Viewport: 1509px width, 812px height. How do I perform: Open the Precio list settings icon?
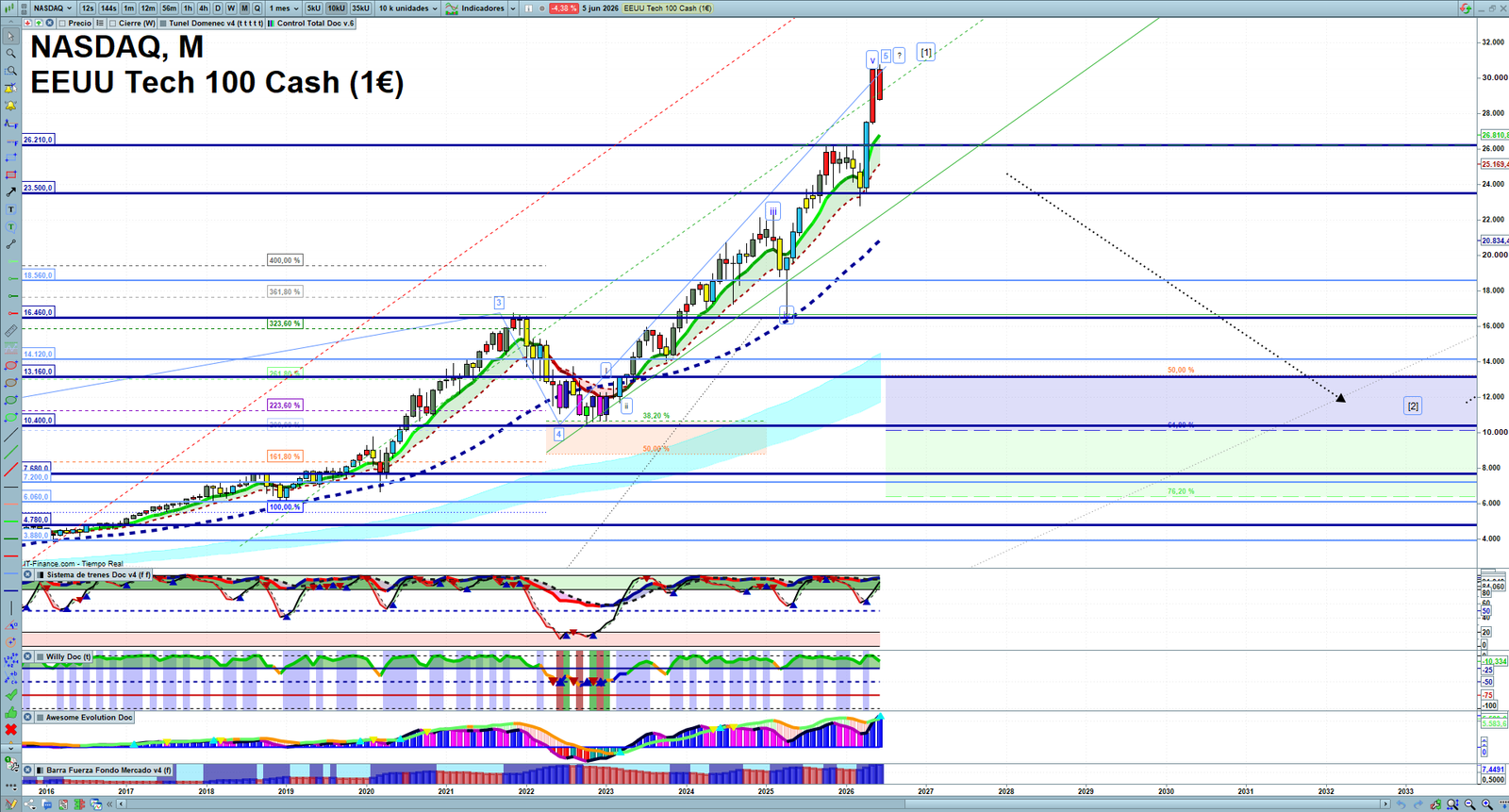click(100, 23)
